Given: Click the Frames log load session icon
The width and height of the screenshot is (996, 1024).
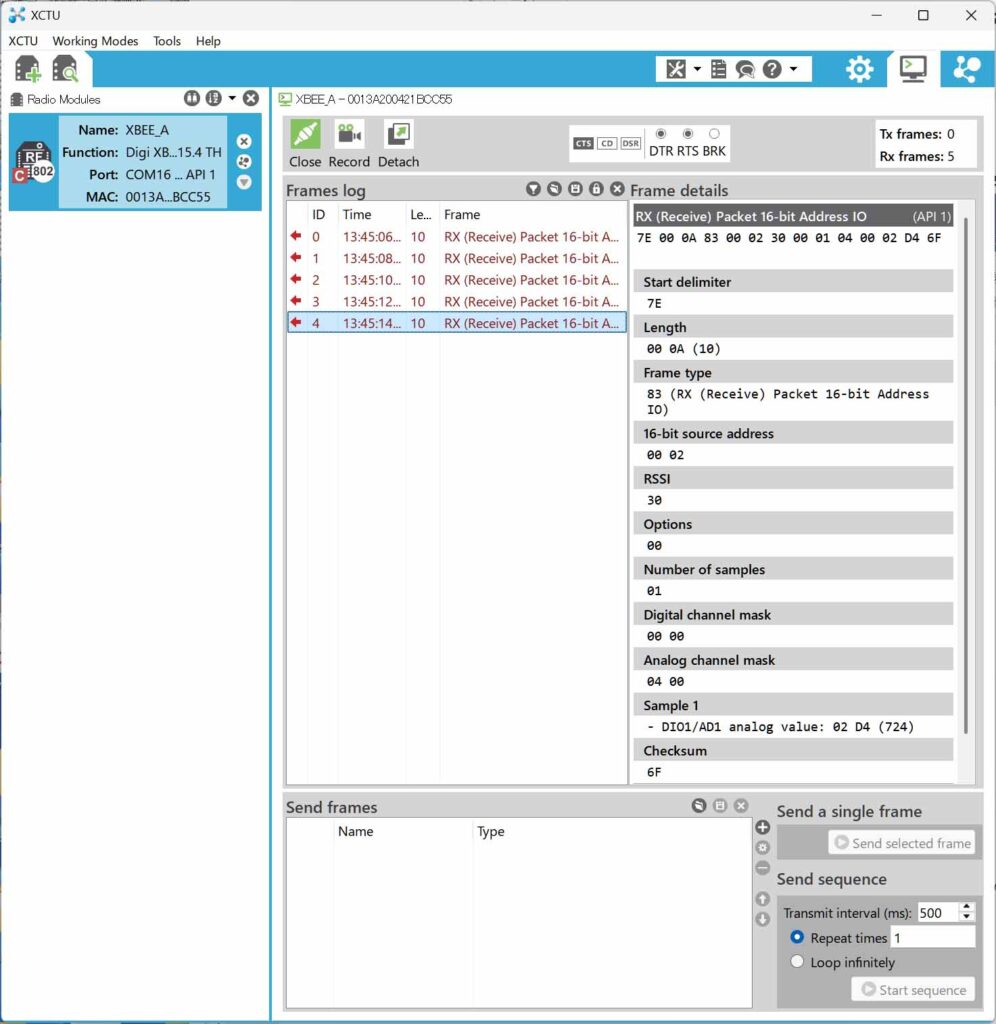Looking at the screenshot, I should pos(554,189).
